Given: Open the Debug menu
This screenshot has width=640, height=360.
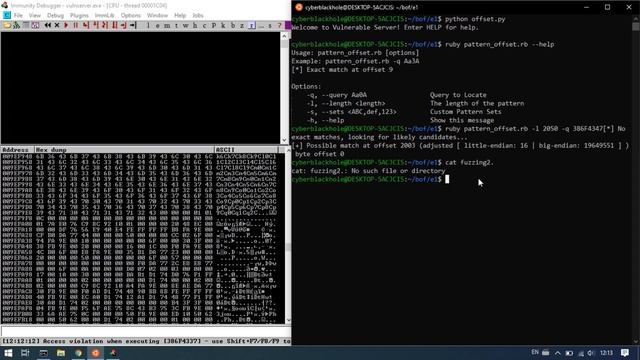Looking at the screenshot, I should pyautogui.click(x=55, y=16).
